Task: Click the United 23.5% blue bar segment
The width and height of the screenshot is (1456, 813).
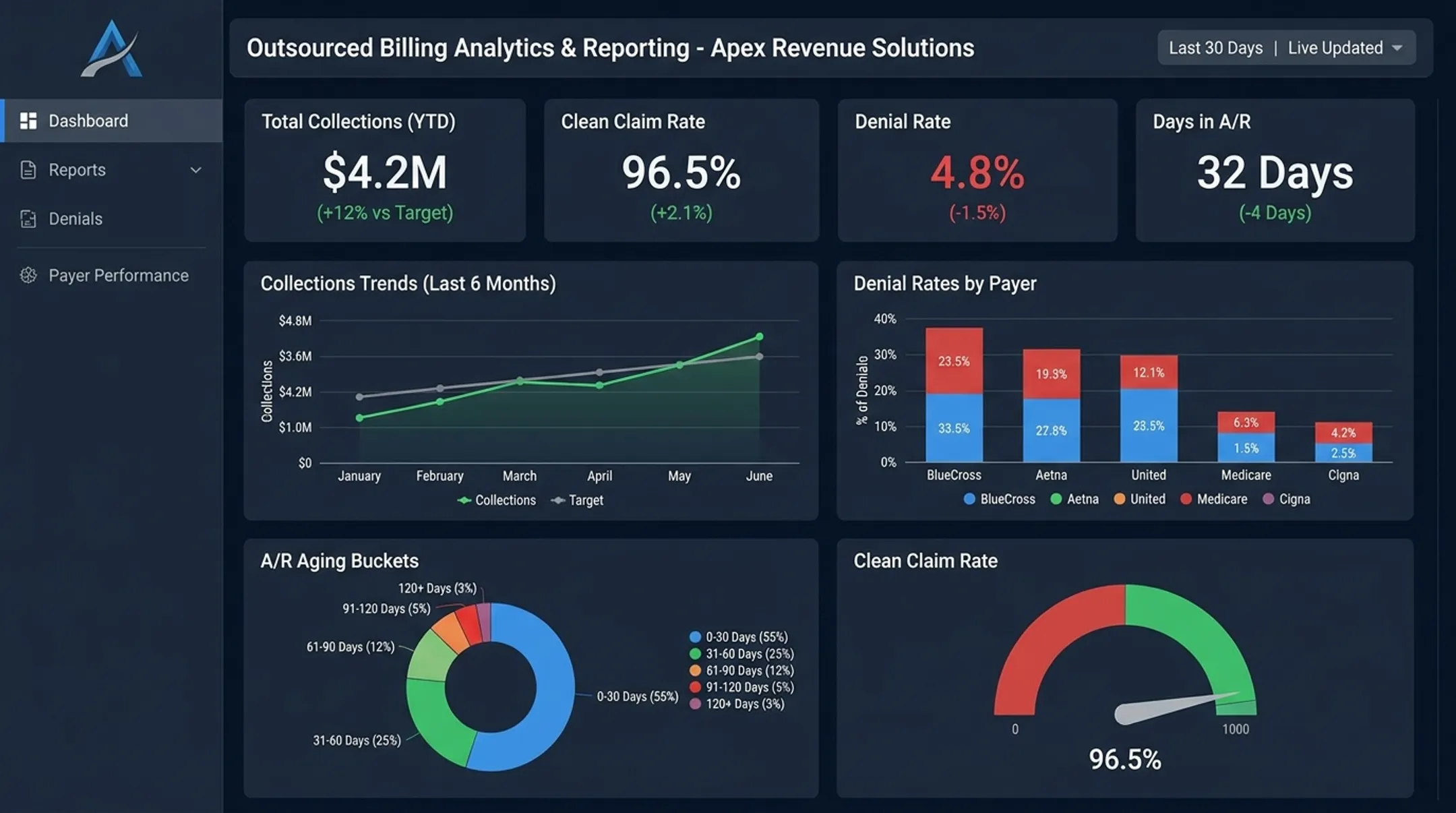Action: coord(1149,425)
